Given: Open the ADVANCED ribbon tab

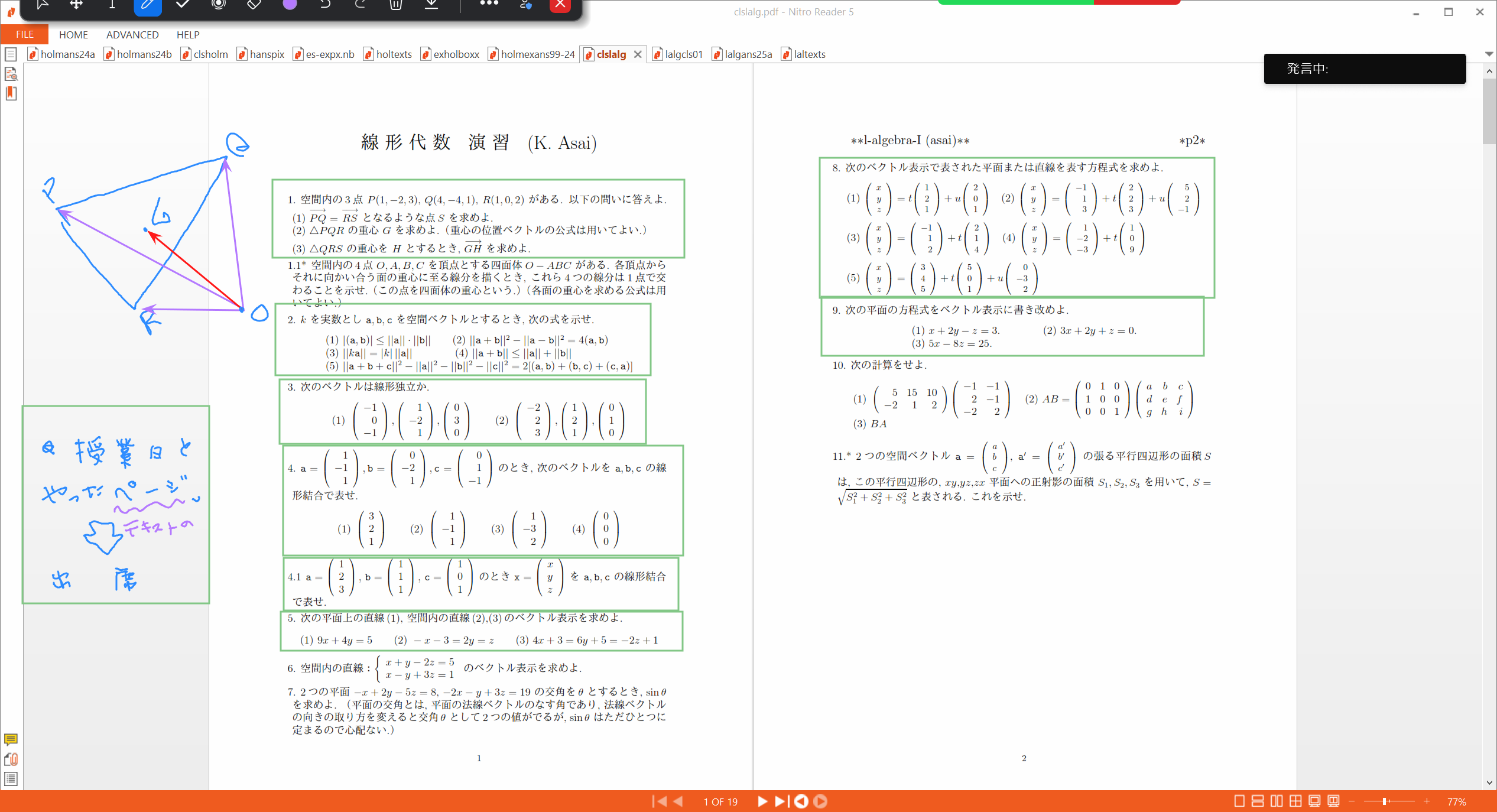Looking at the screenshot, I should pos(132,35).
